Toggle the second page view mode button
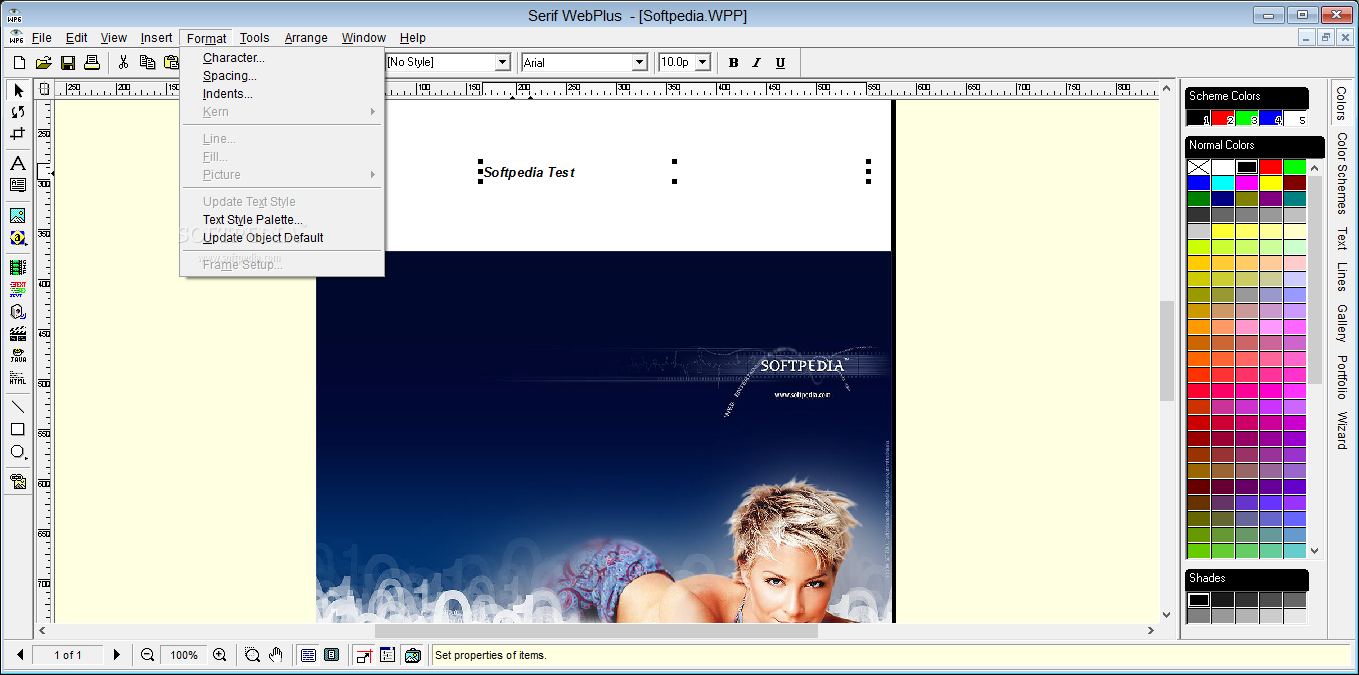This screenshot has height=675, width=1359. pyautogui.click(x=331, y=655)
